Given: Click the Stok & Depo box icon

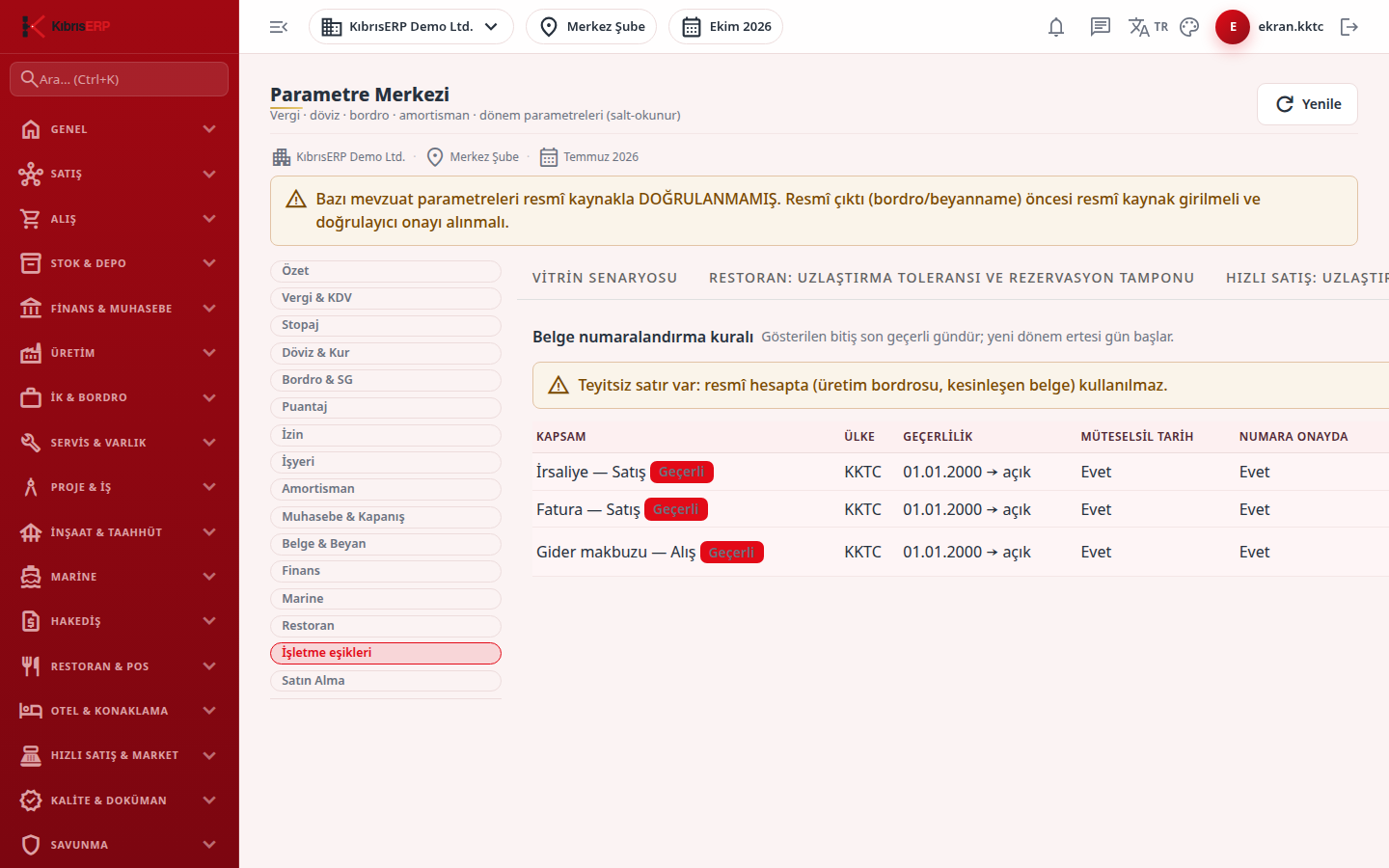Looking at the screenshot, I should pyautogui.click(x=31, y=263).
